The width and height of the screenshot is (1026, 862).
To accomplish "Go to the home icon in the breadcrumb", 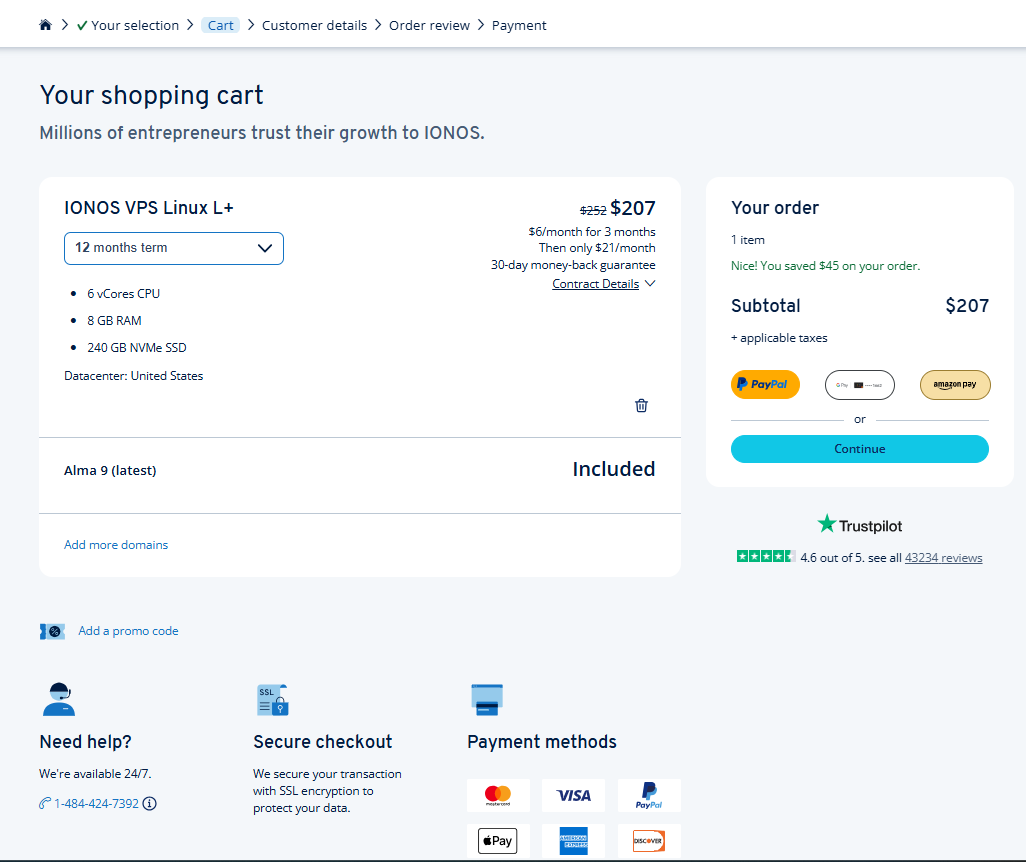I will [45, 25].
